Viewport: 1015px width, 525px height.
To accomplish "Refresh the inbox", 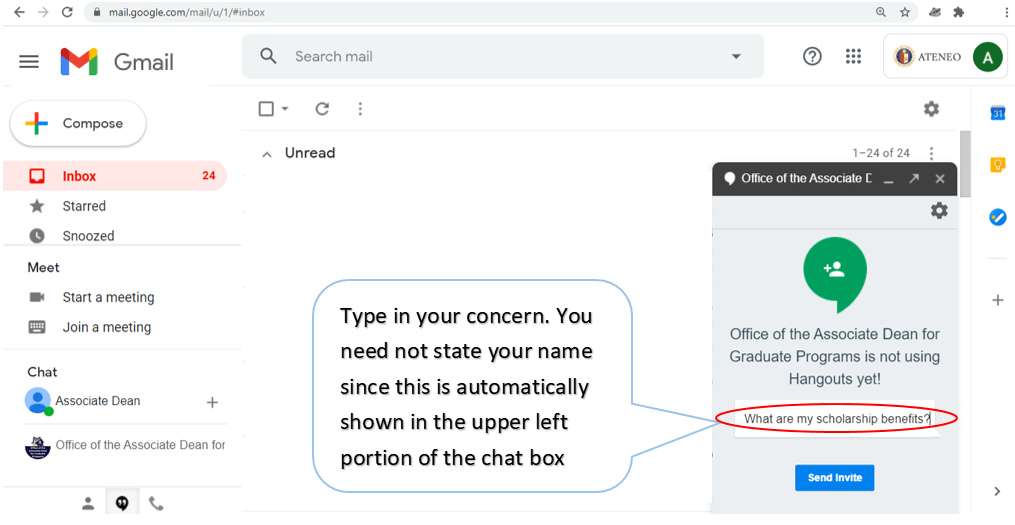I will [322, 109].
